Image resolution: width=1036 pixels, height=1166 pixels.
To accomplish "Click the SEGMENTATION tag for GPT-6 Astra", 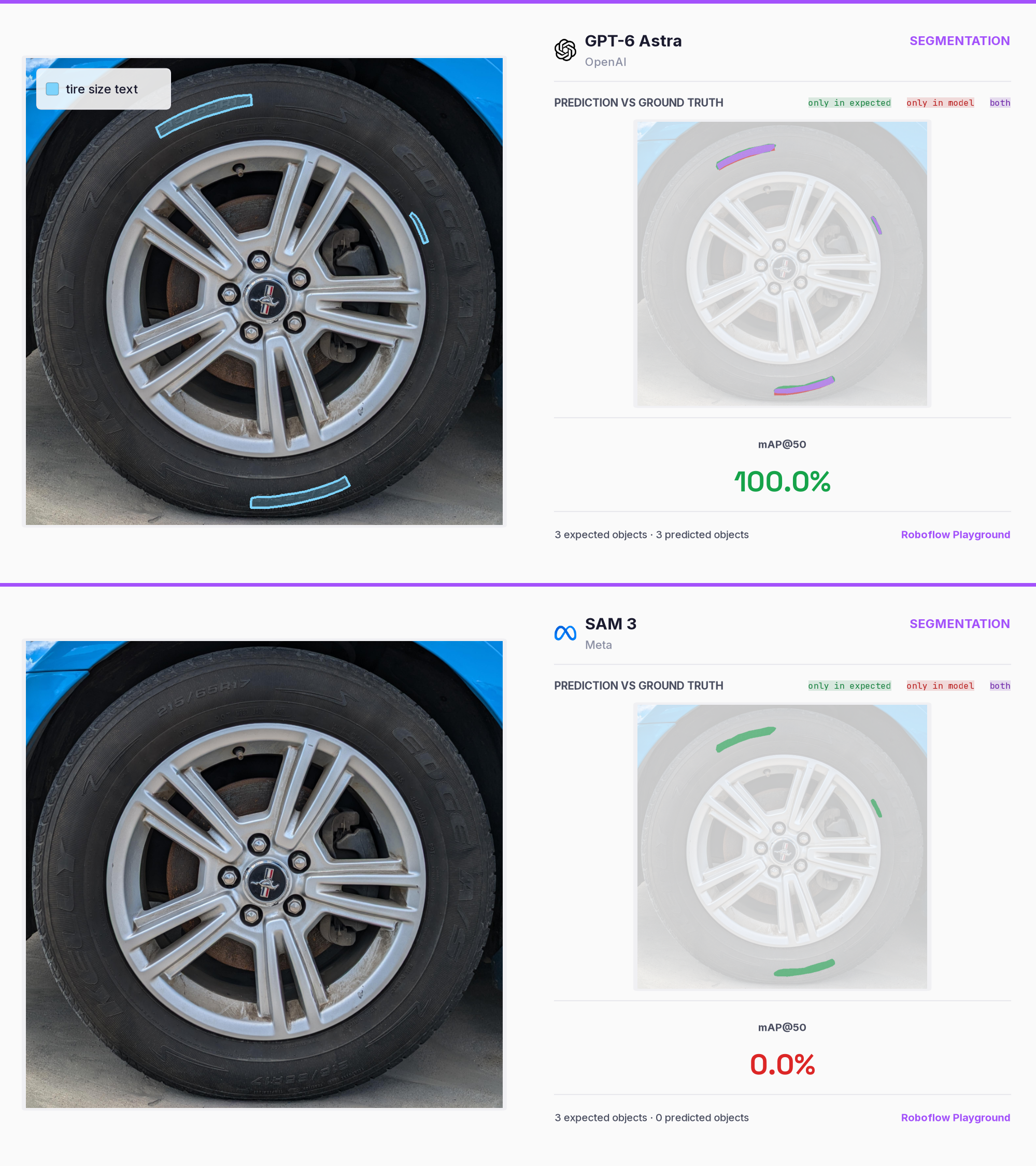I will click(x=959, y=41).
